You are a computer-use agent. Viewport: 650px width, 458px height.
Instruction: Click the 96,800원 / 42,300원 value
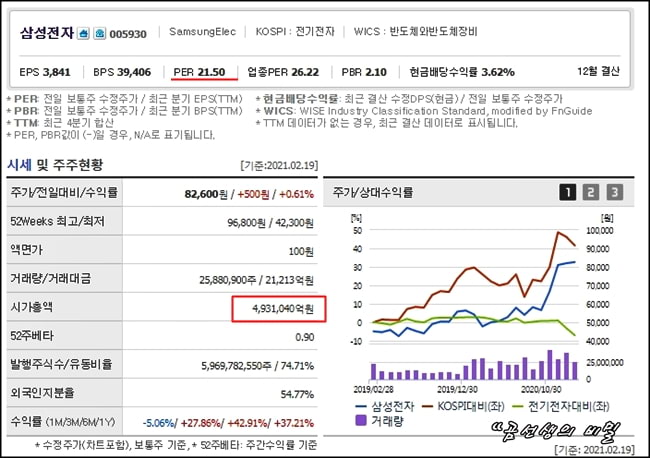270,223
